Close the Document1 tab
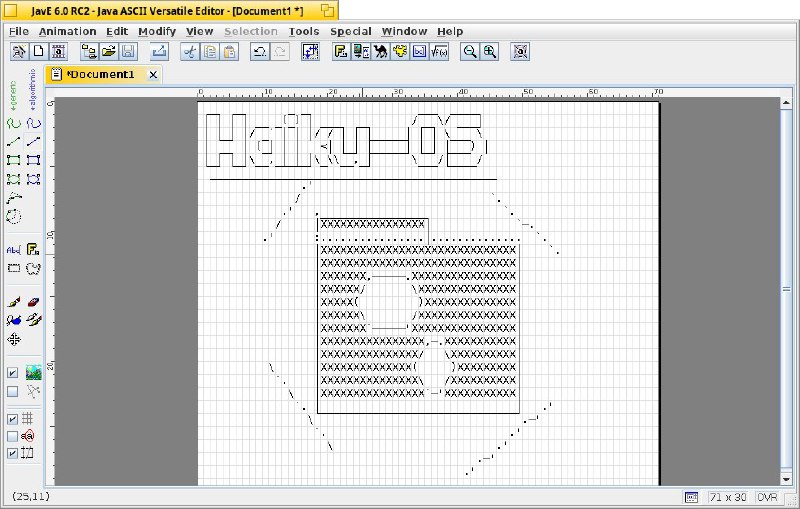This screenshot has width=800, height=509. [x=153, y=74]
